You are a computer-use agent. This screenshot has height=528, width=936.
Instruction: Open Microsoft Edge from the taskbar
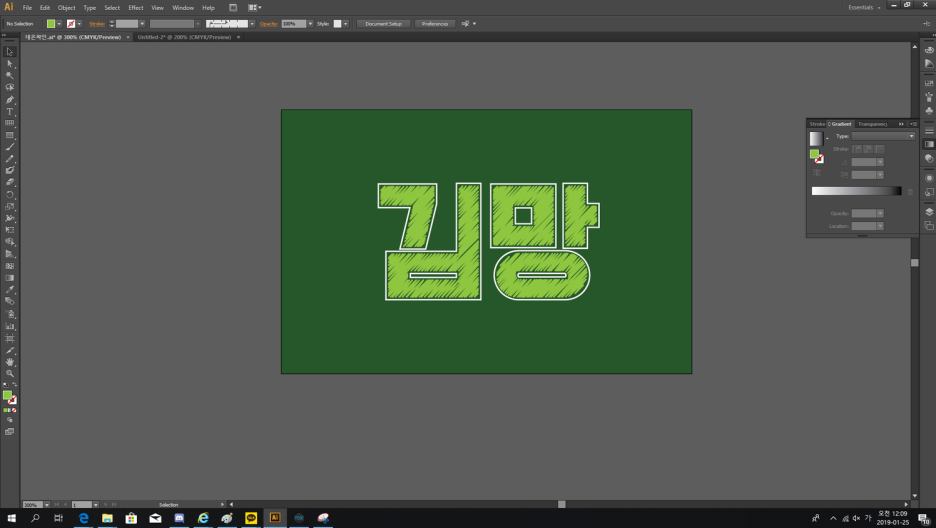pyautogui.click(x=83, y=518)
